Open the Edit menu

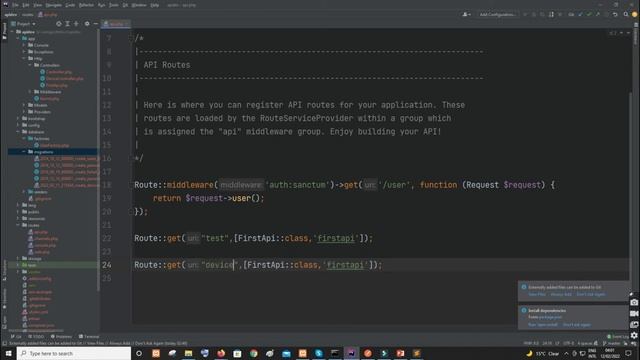click(x=26, y=5)
